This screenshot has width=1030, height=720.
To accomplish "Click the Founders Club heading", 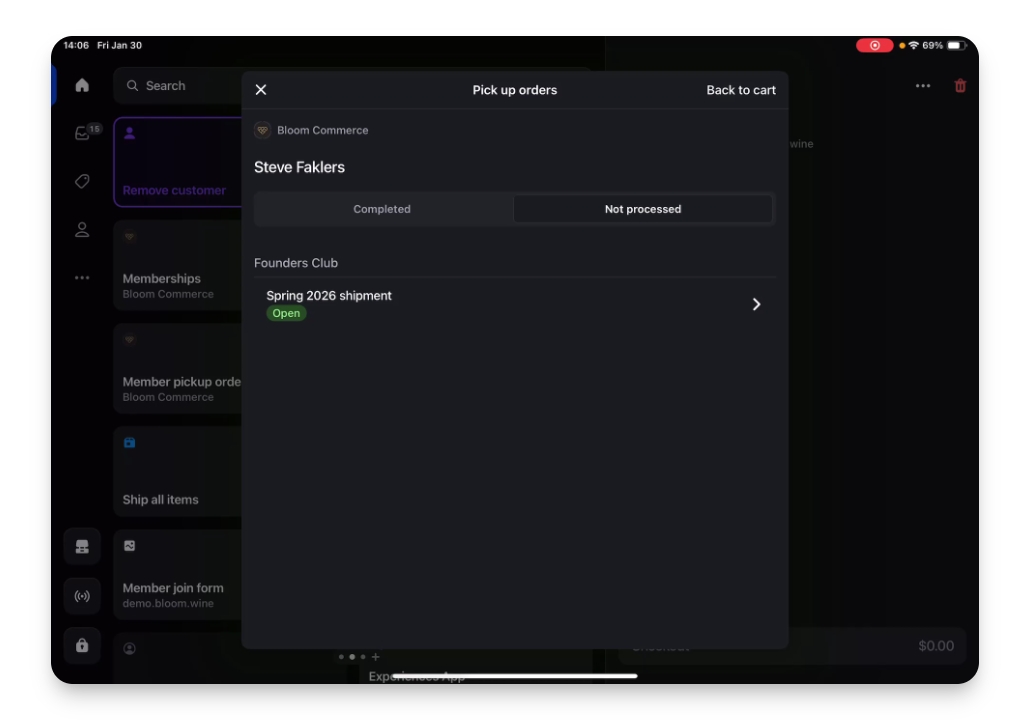I will click(296, 263).
